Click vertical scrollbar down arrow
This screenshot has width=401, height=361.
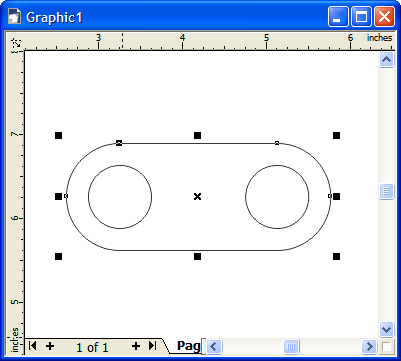386,330
